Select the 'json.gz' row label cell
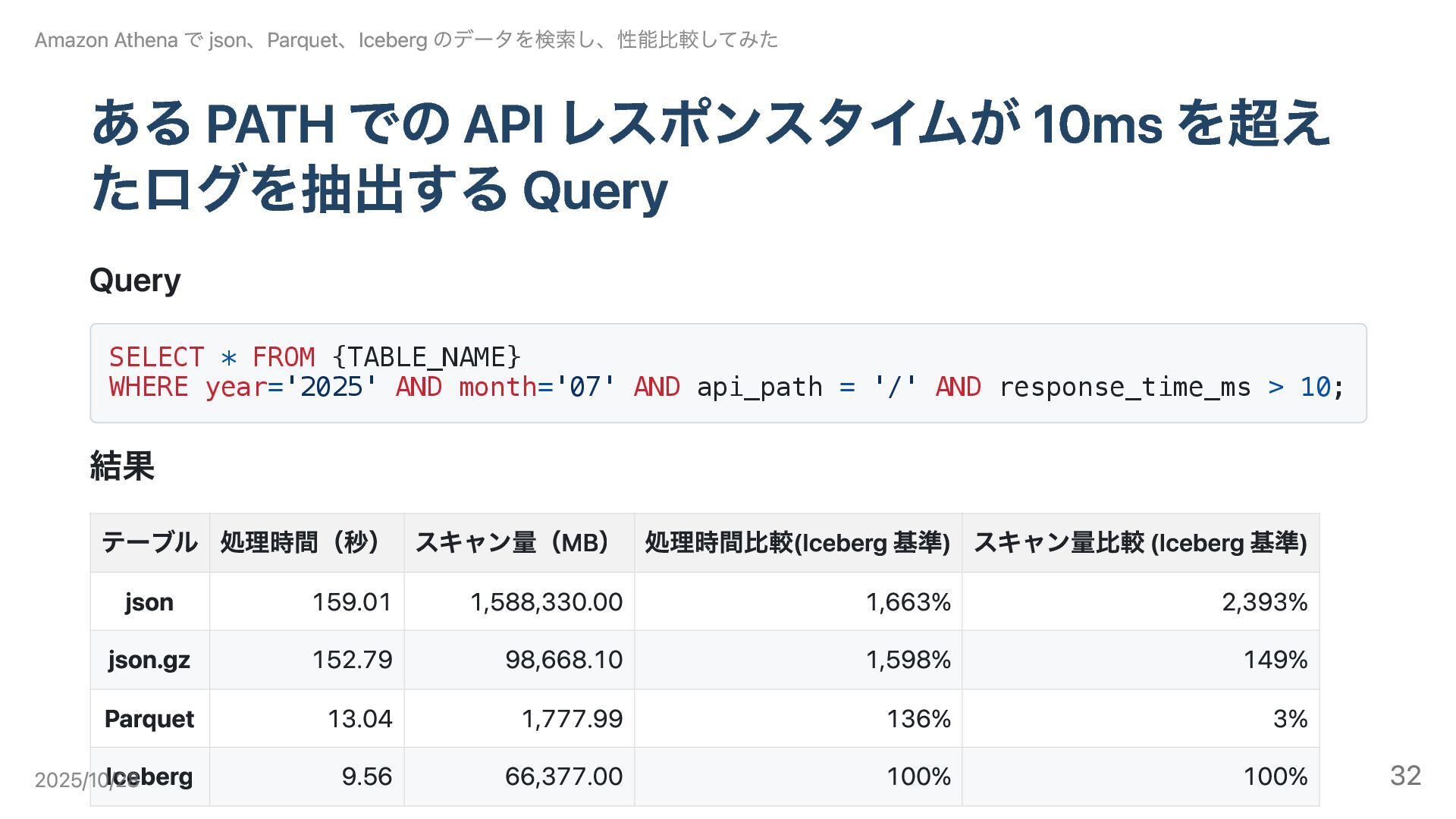The height and width of the screenshot is (819, 1456). 149,660
